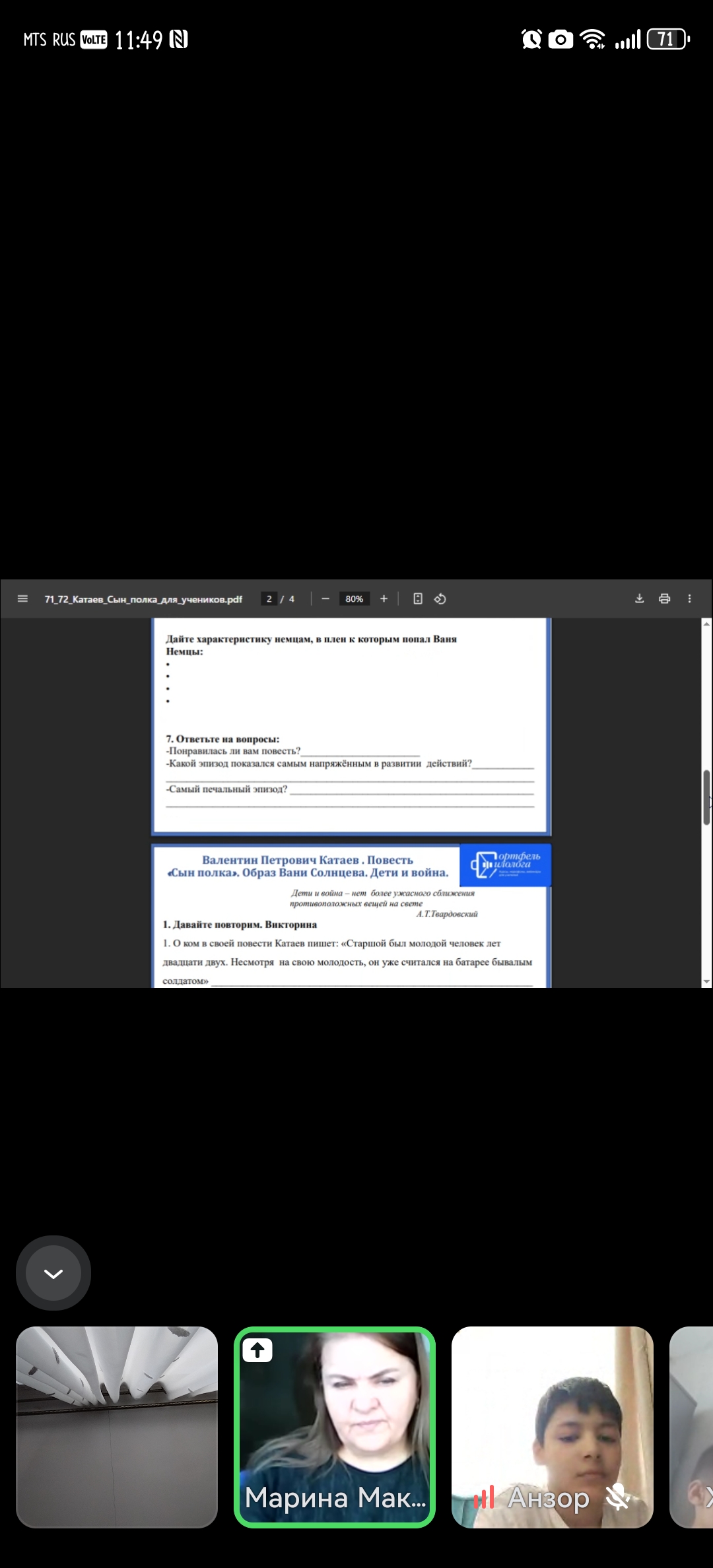Screen dimensions: 713x1568
Task: Open the PDF more options menu
Action: (x=690, y=599)
